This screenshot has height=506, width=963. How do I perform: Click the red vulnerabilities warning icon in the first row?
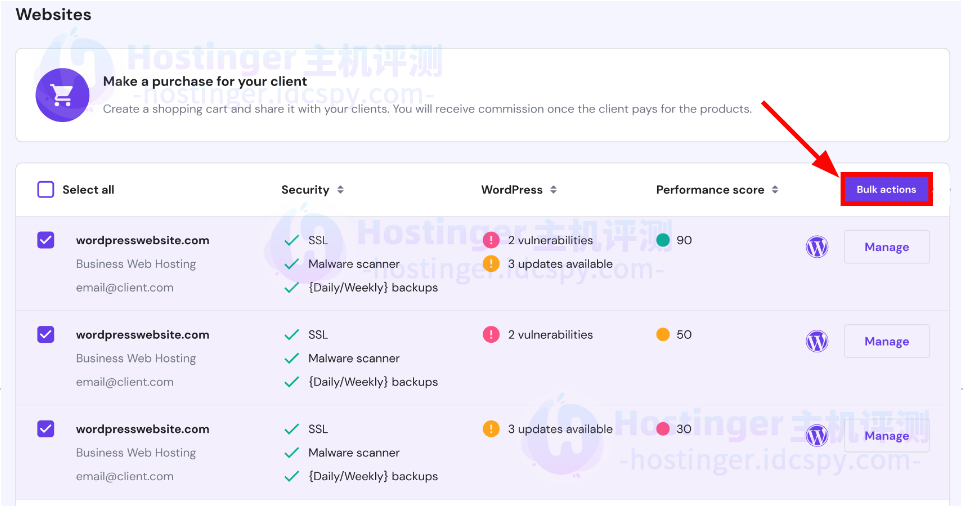(491, 240)
